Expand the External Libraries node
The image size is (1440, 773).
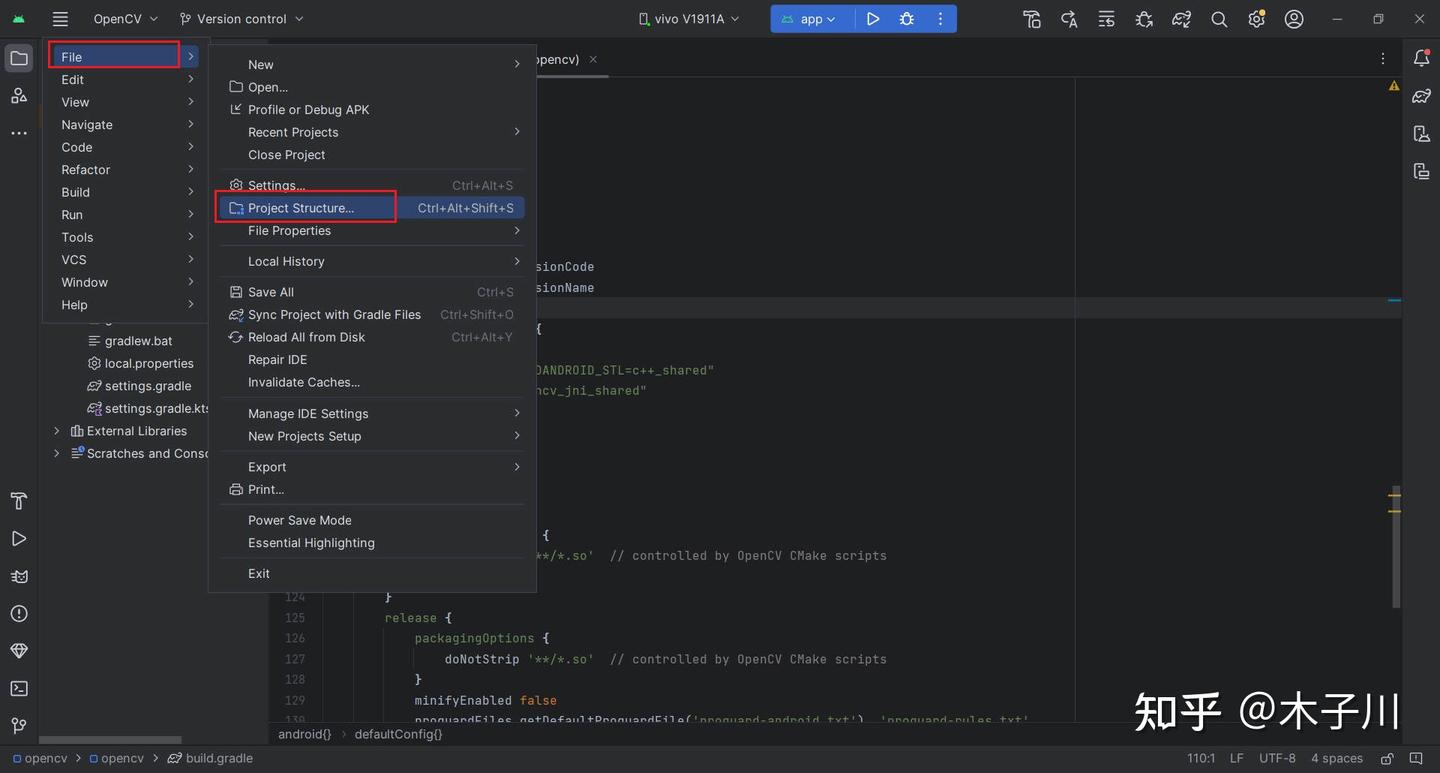click(56, 430)
